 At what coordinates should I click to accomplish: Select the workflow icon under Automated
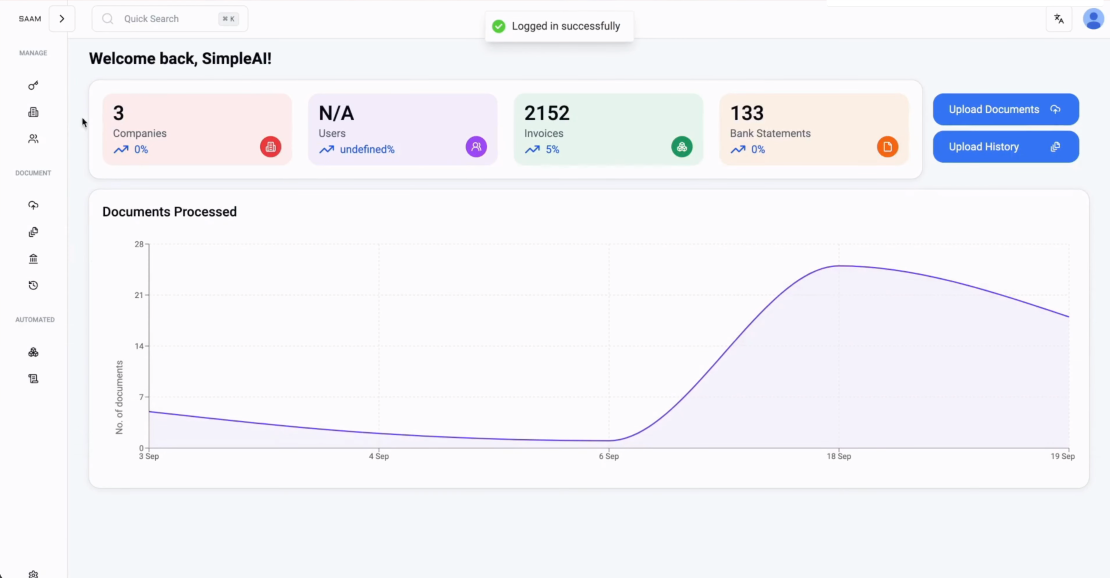(33, 352)
